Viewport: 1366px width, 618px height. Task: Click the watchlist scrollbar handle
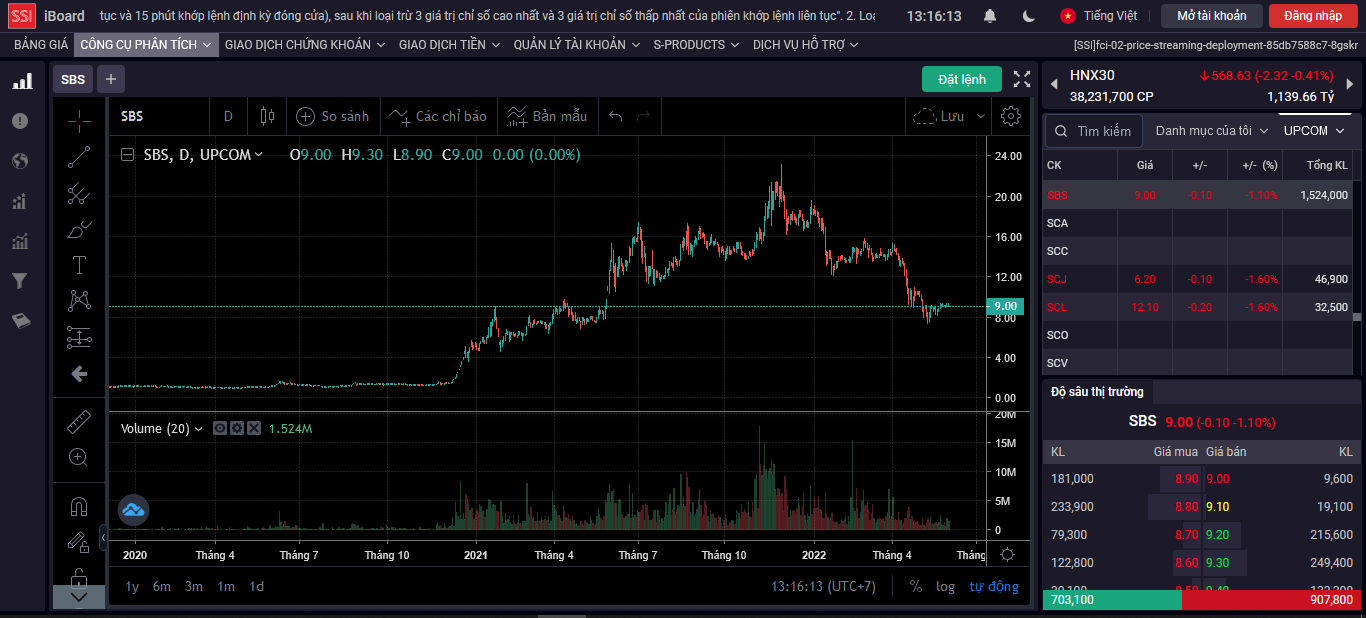click(1357, 317)
